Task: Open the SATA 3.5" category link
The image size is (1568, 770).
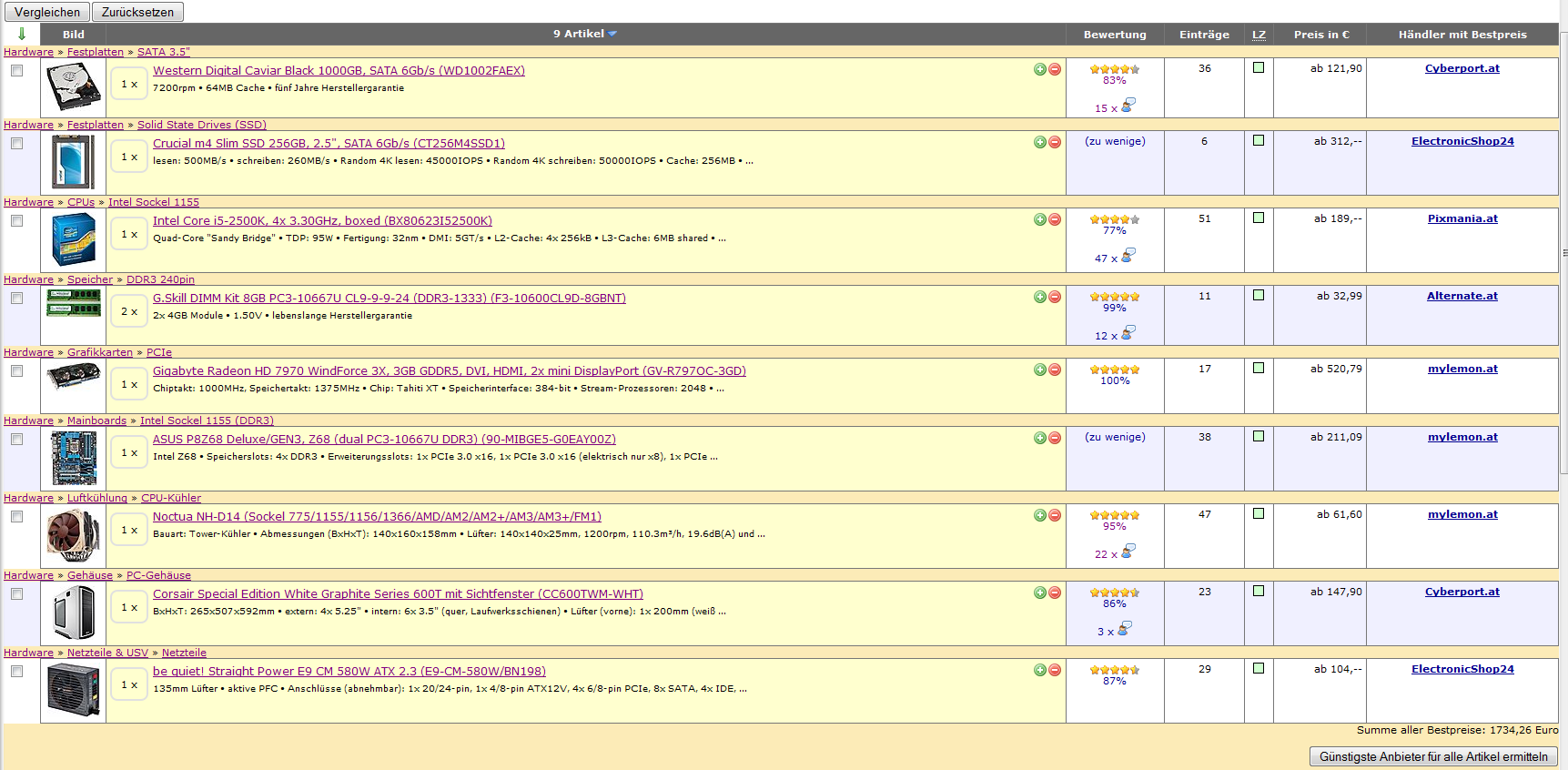Action: pyautogui.click(x=164, y=52)
